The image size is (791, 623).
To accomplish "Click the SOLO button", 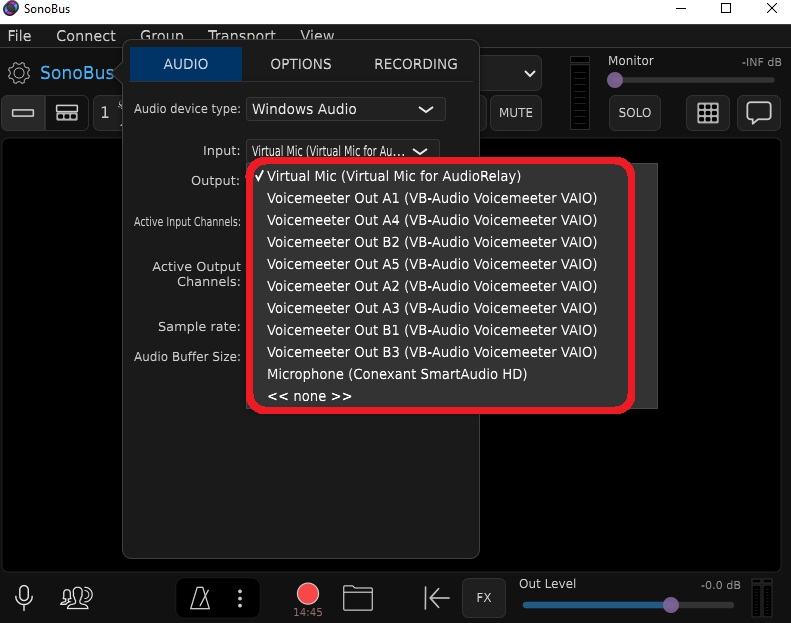I will pos(635,112).
